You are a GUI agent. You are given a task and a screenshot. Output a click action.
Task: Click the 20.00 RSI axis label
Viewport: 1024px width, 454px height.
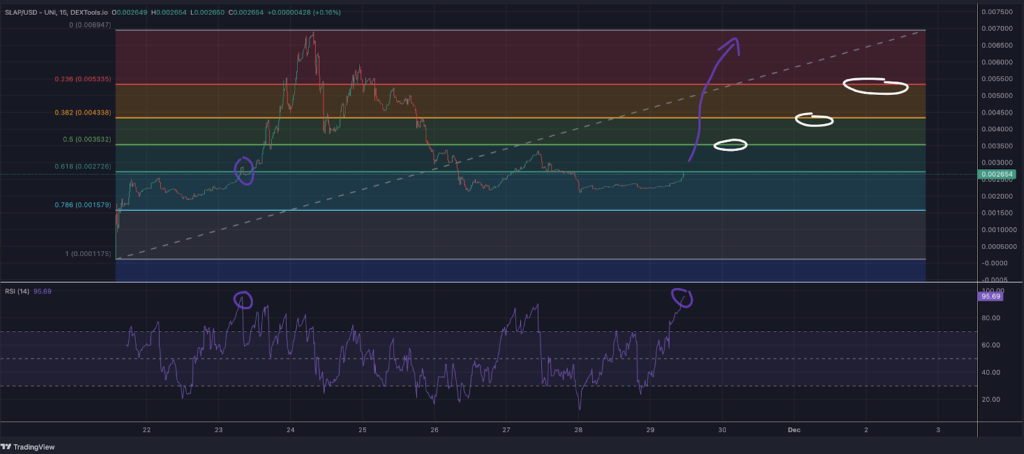point(991,400)
